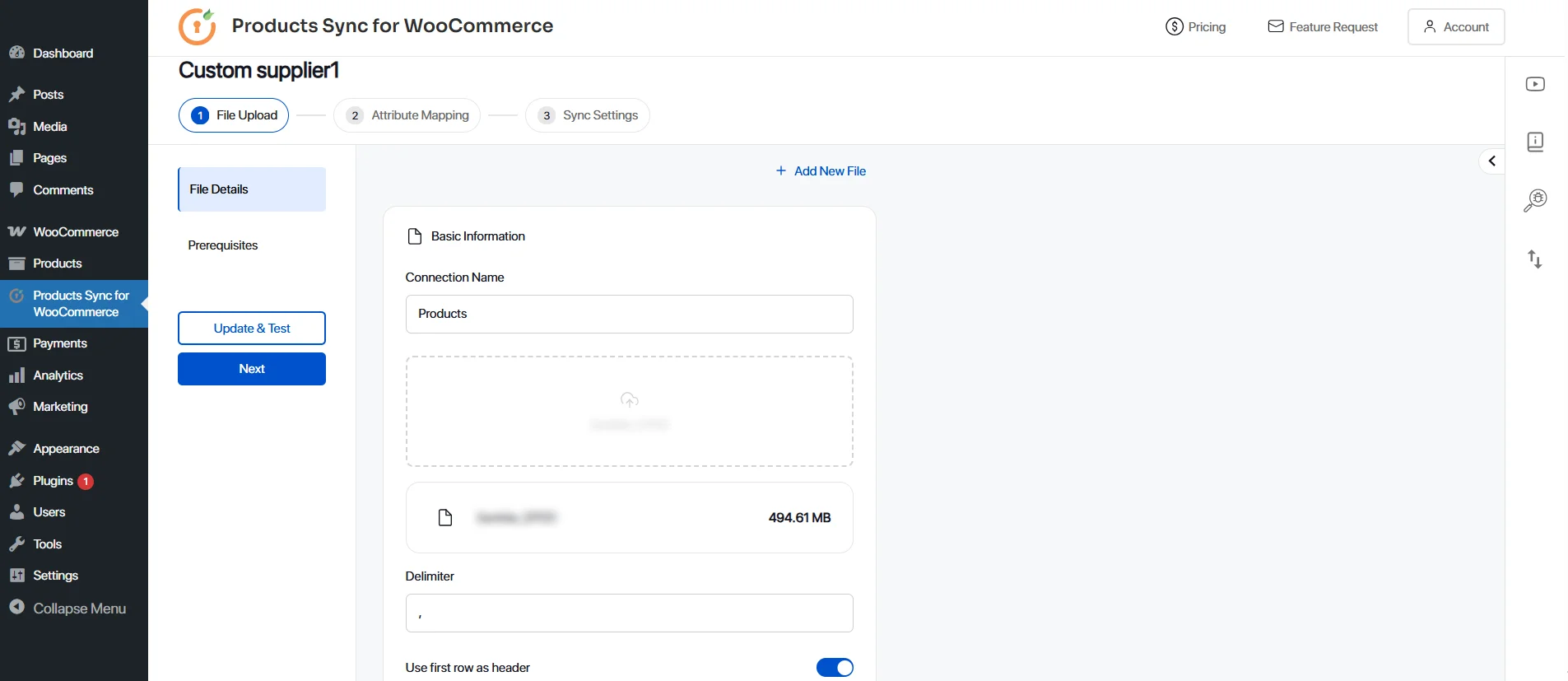The image size is (1568, 681).
Task: Click the 494.61 MB file size text
Action: click(799, 518)
